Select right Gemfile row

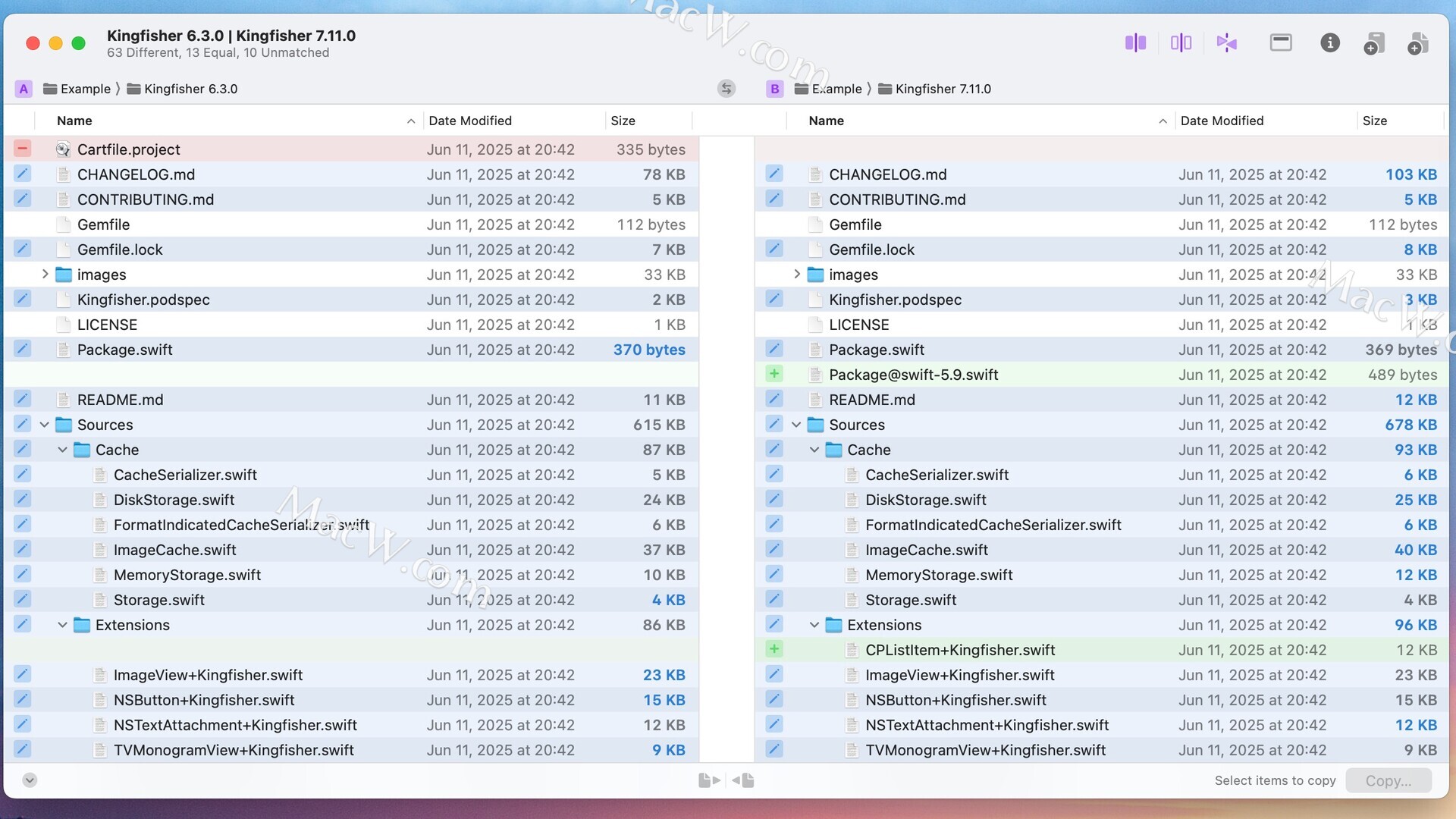[x=1102, y=224]
